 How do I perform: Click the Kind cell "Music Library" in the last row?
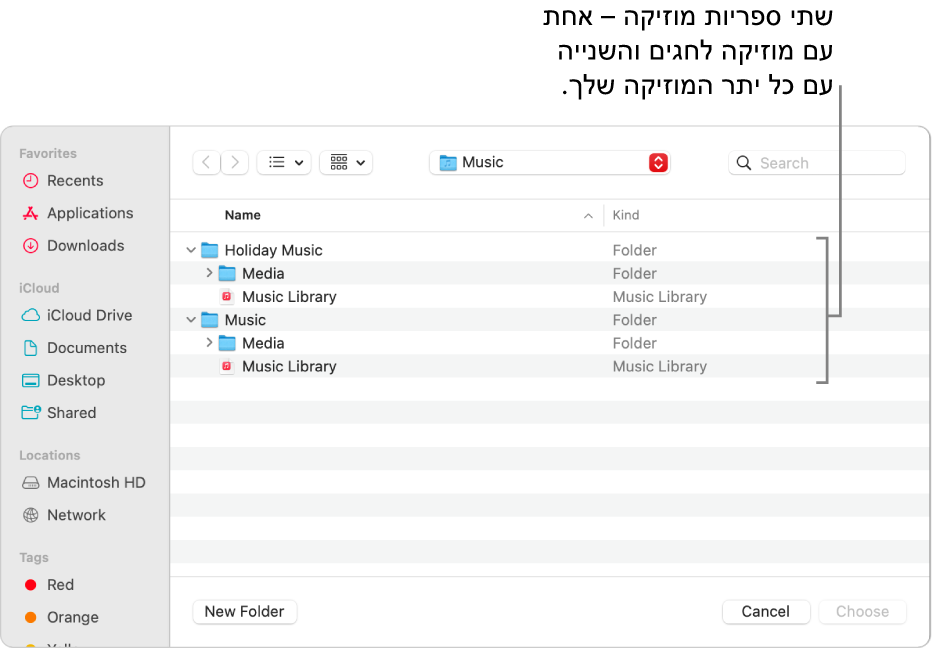pyautogui.click(x=659, y=366)
